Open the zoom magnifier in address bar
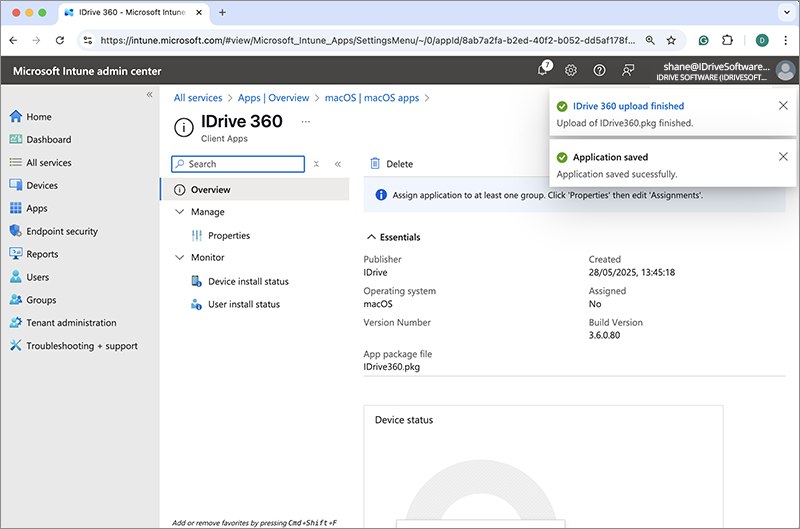 click(x=650, y=40)
